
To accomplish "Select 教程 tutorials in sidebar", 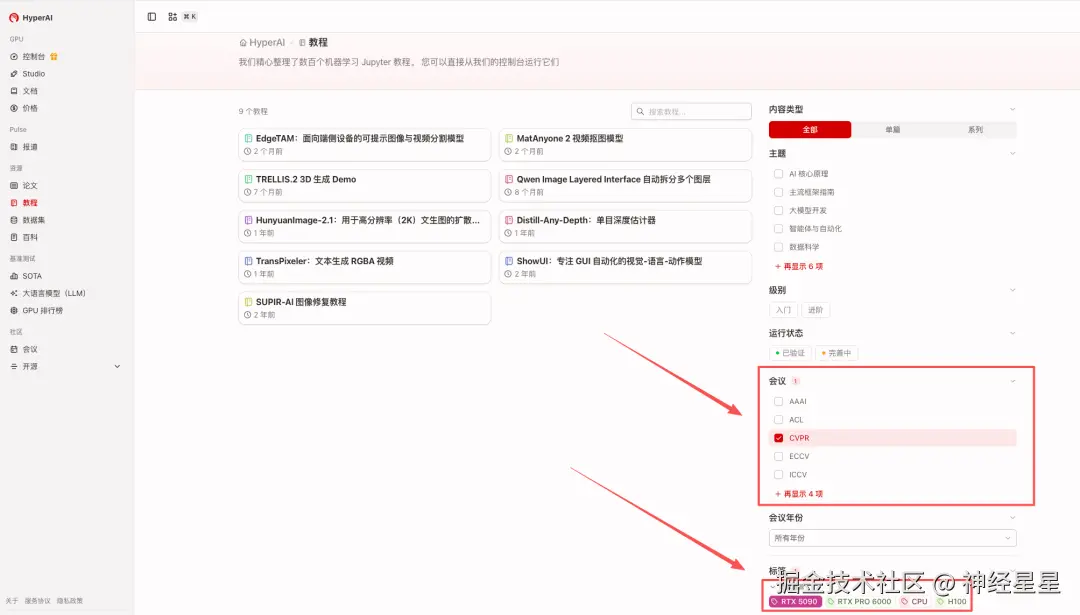I will click(30, 202).
